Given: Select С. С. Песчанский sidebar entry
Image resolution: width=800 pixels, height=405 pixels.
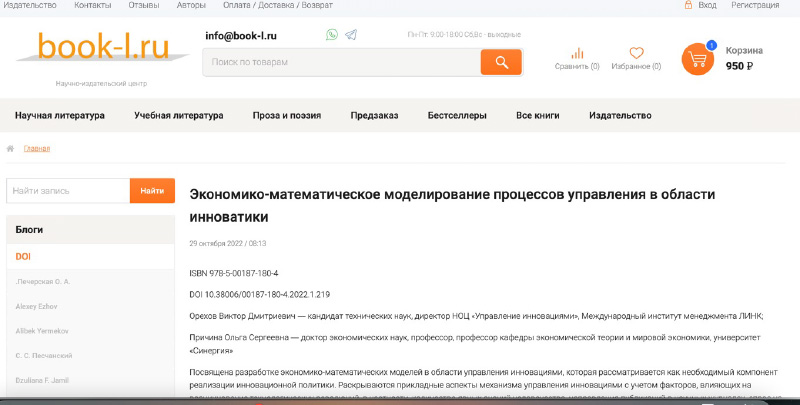Looking at the screenshot, I should [x=43, y=356].
